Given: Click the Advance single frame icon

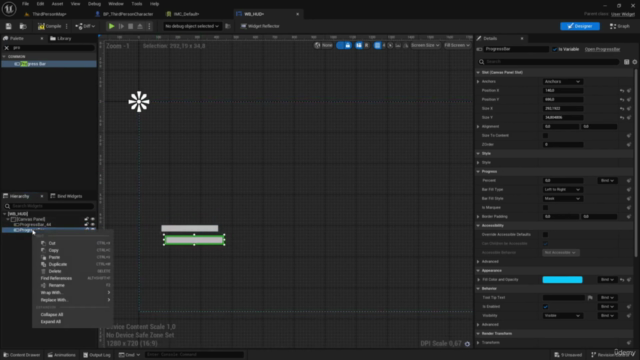Looking at the screenshot, I should pyautogui.click(x=121, y=26).
